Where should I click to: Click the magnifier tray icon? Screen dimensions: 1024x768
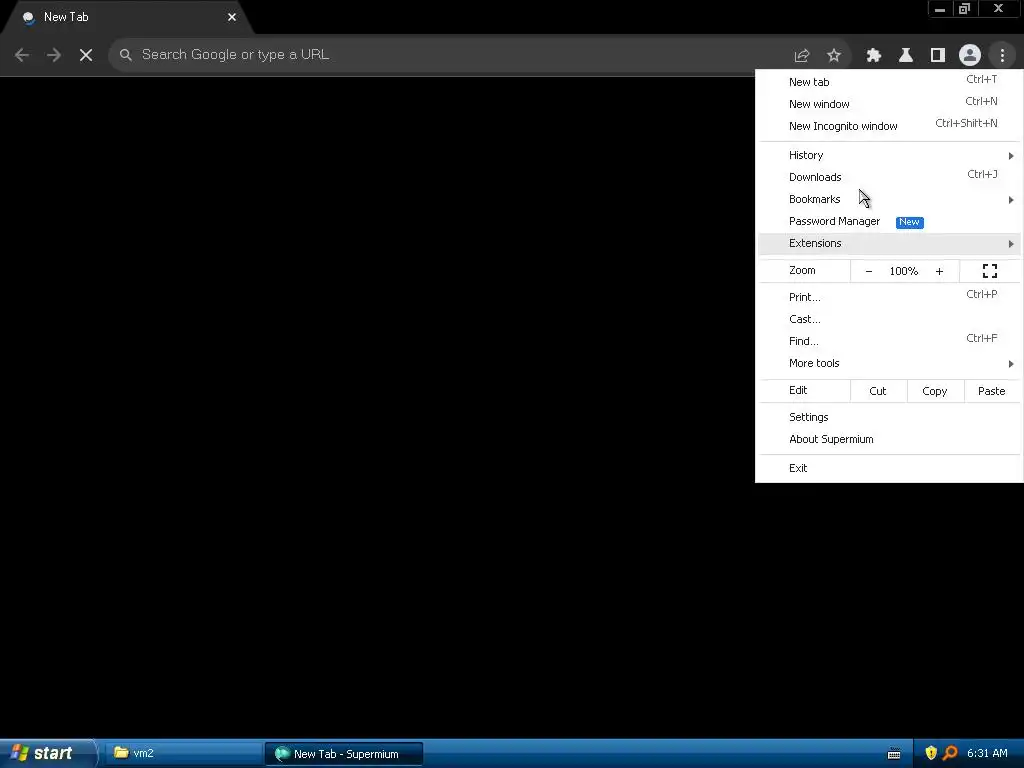coord(950,754)
